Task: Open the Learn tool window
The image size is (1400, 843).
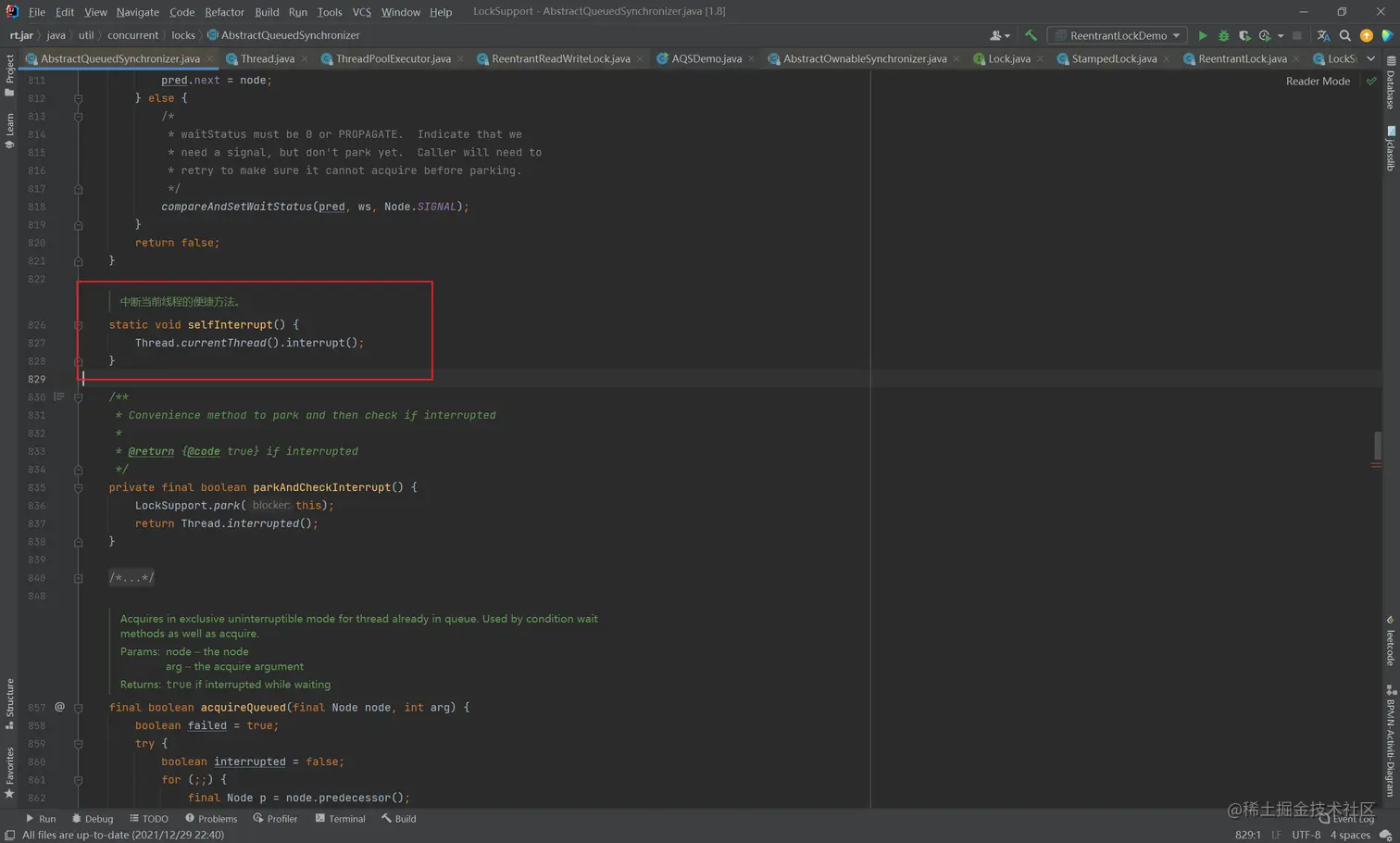Action: point(9,131)
